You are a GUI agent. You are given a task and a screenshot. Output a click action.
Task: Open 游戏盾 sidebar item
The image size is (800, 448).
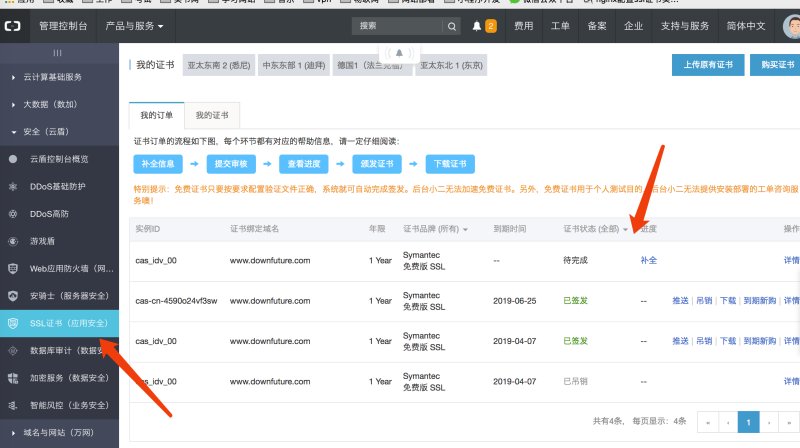pyautogui.click(x=59, y=241)
